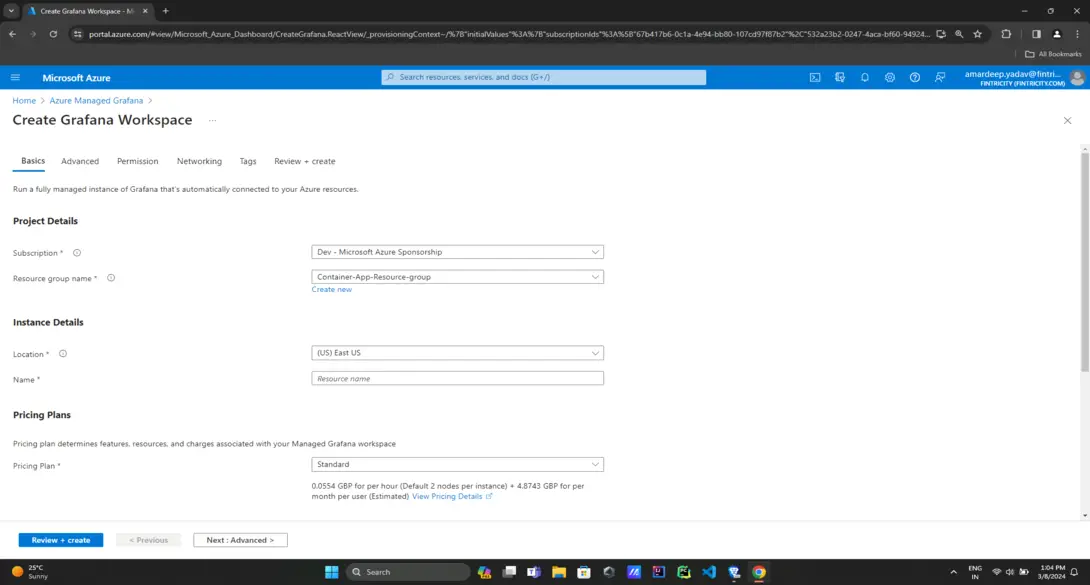Click the page vertical scrollbar

pos(1084,263)
